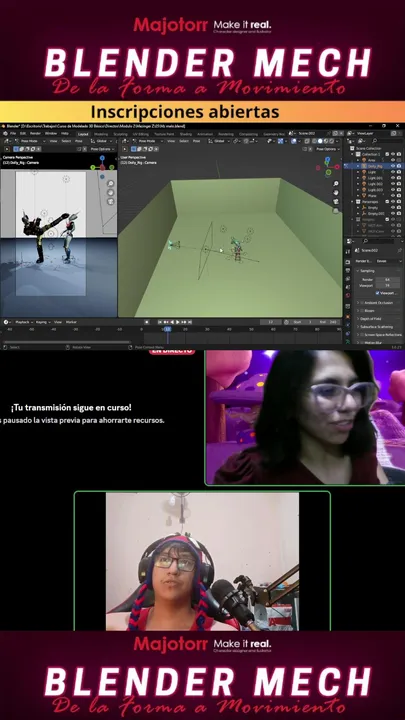
Task: Collapse the Collection 1 tree in outliner
Action: click(352, 154)
